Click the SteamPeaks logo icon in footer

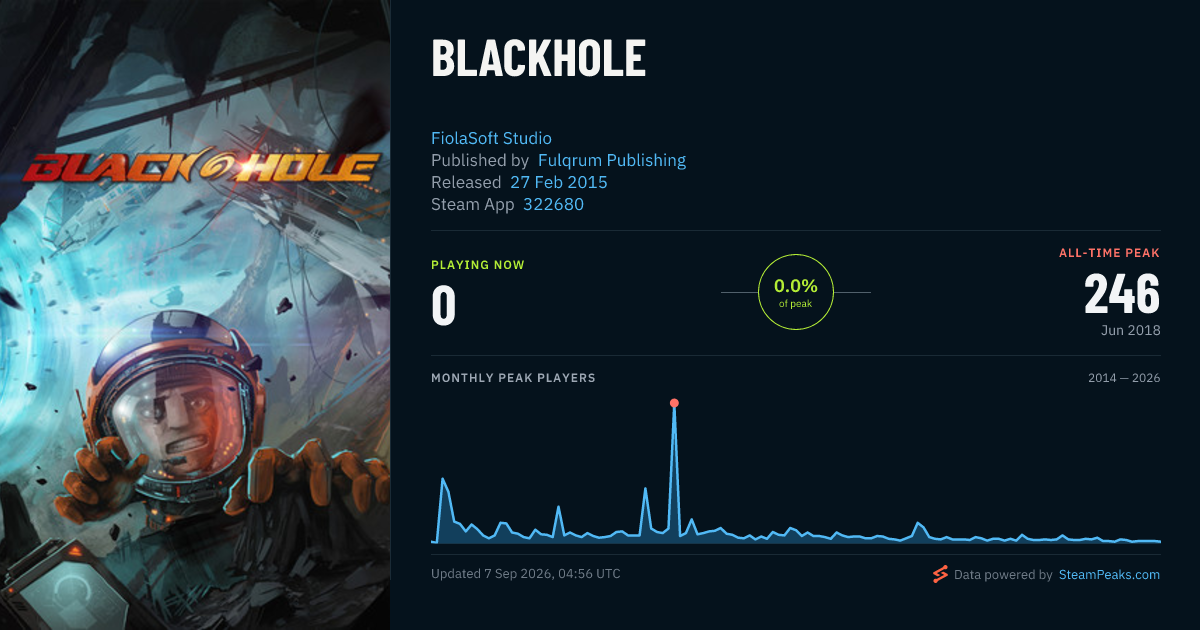point(939,574)
